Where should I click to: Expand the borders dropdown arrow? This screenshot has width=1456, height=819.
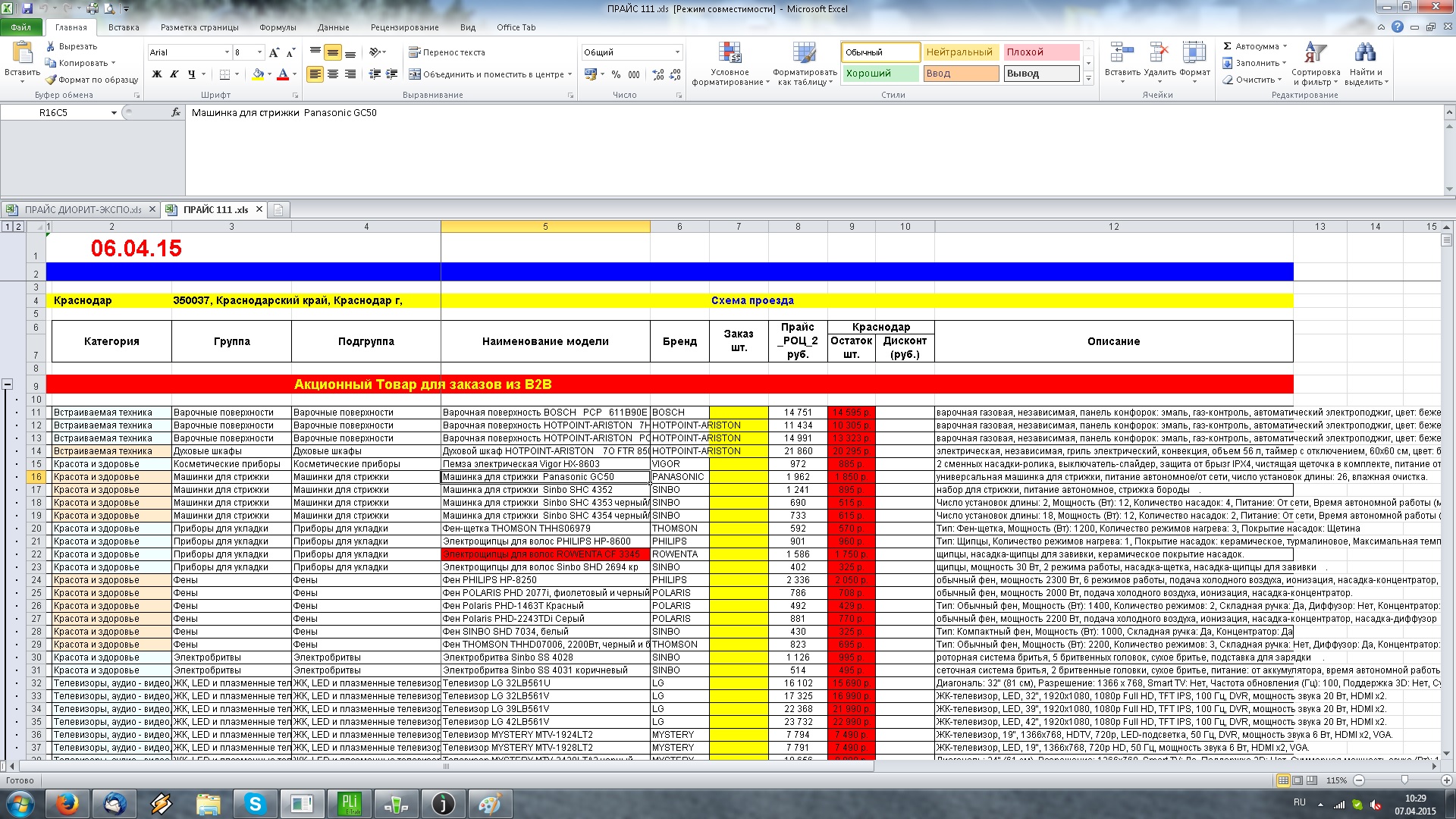point(237,74)
